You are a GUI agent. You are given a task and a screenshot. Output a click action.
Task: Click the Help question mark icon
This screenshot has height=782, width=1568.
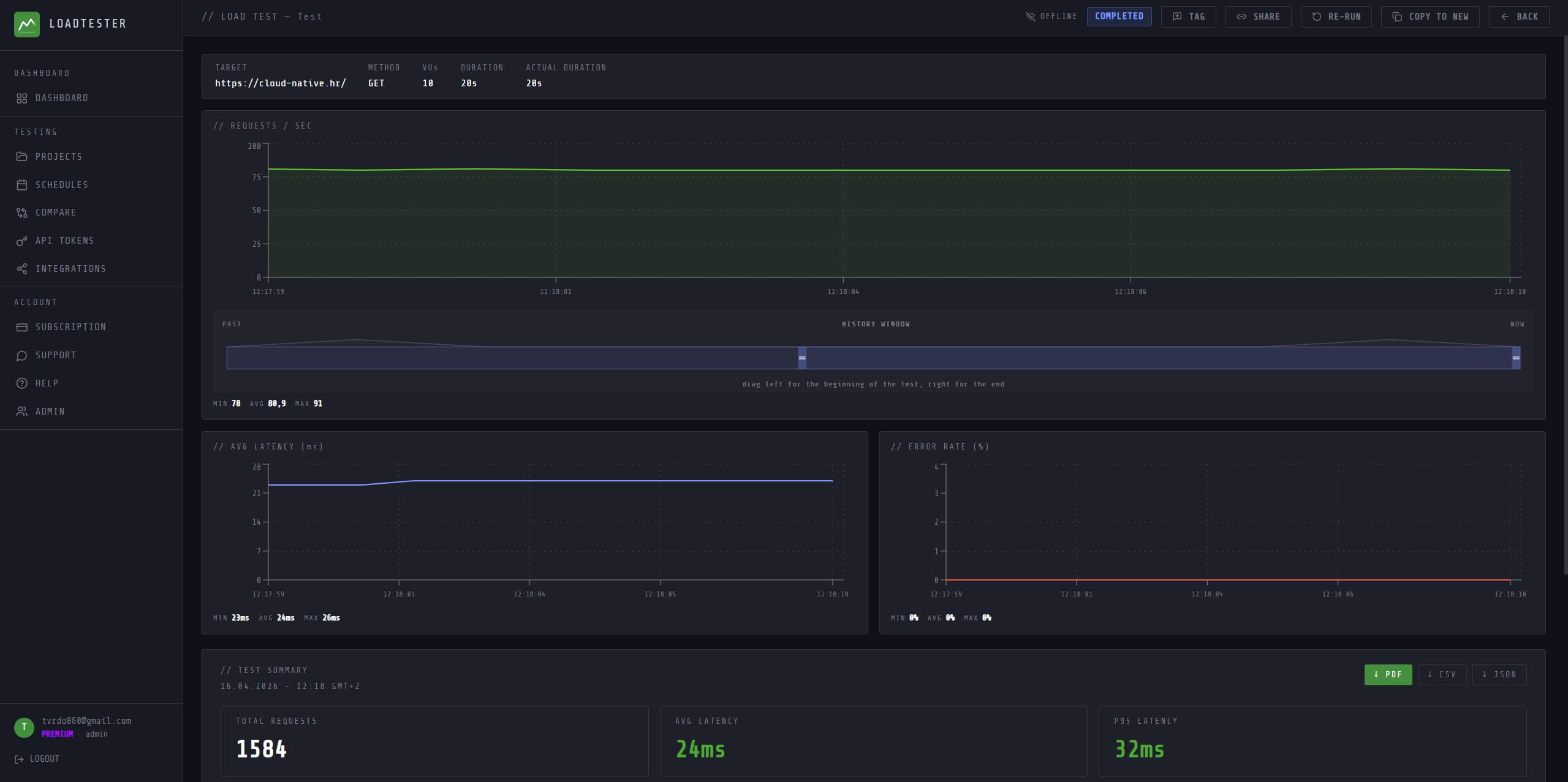[x=22, y=383]
